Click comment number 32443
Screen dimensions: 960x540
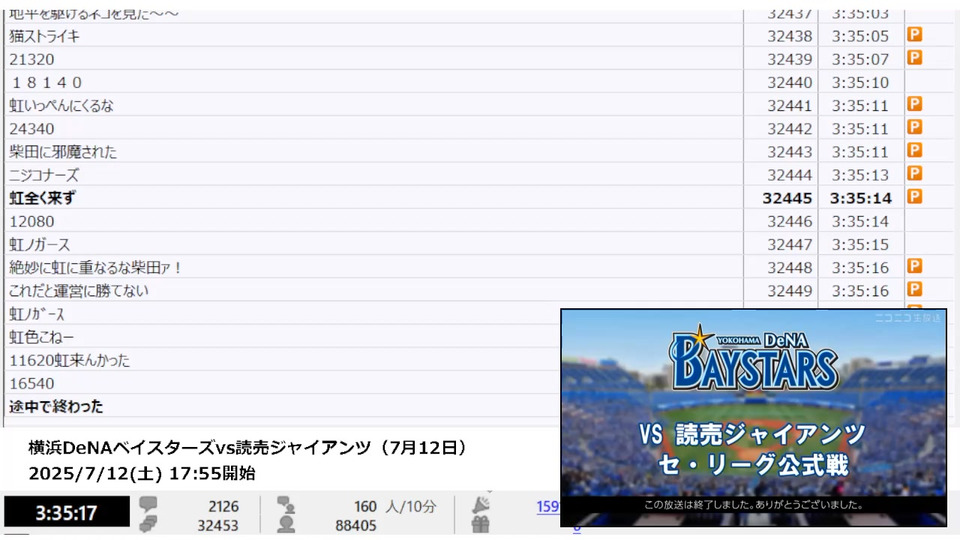(790, 152)
